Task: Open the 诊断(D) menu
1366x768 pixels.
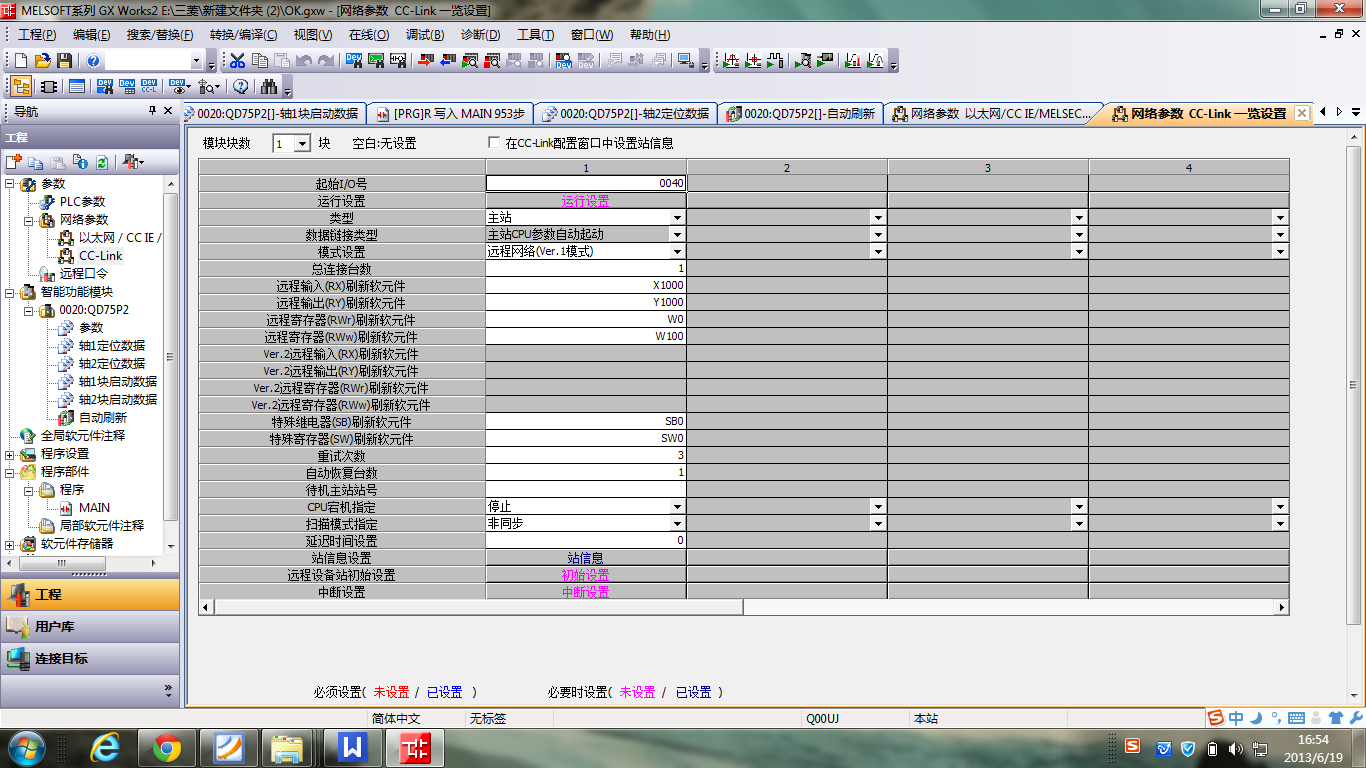Action: 480,35
